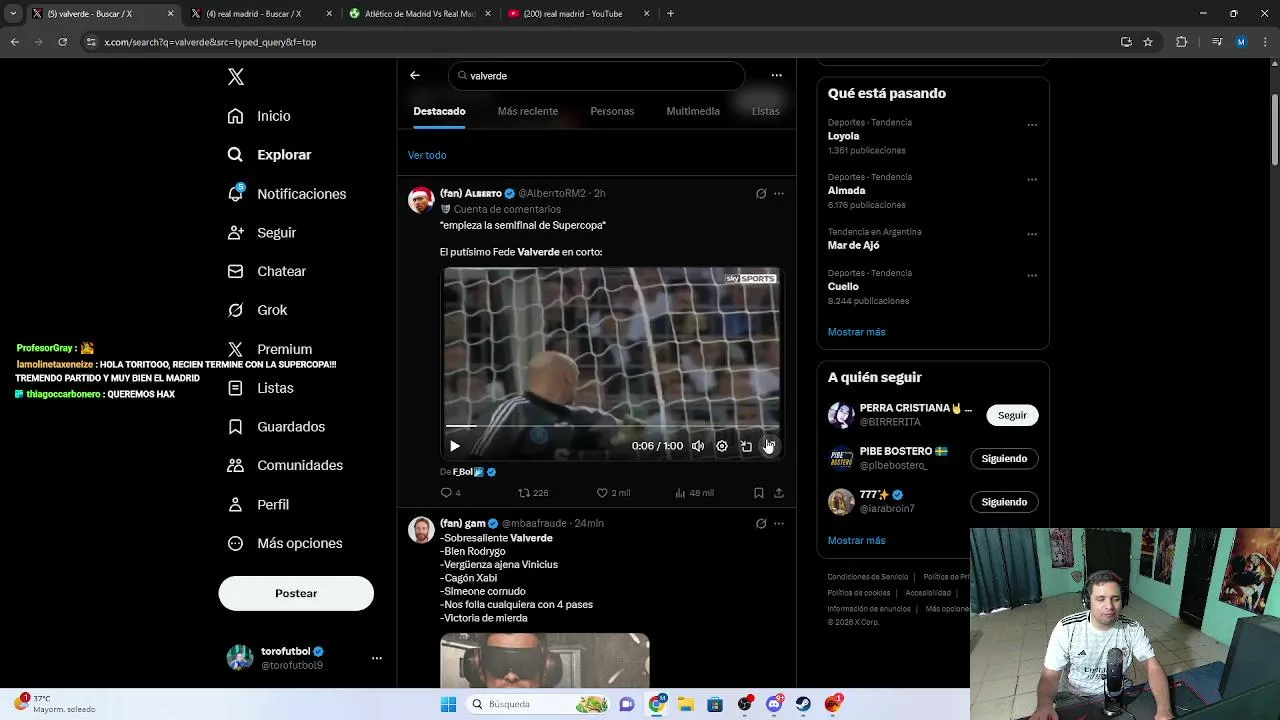This screenshot has width=1280, height=720.
Task: Click Mostrar más under trends
Action: [x=856, y=332]
